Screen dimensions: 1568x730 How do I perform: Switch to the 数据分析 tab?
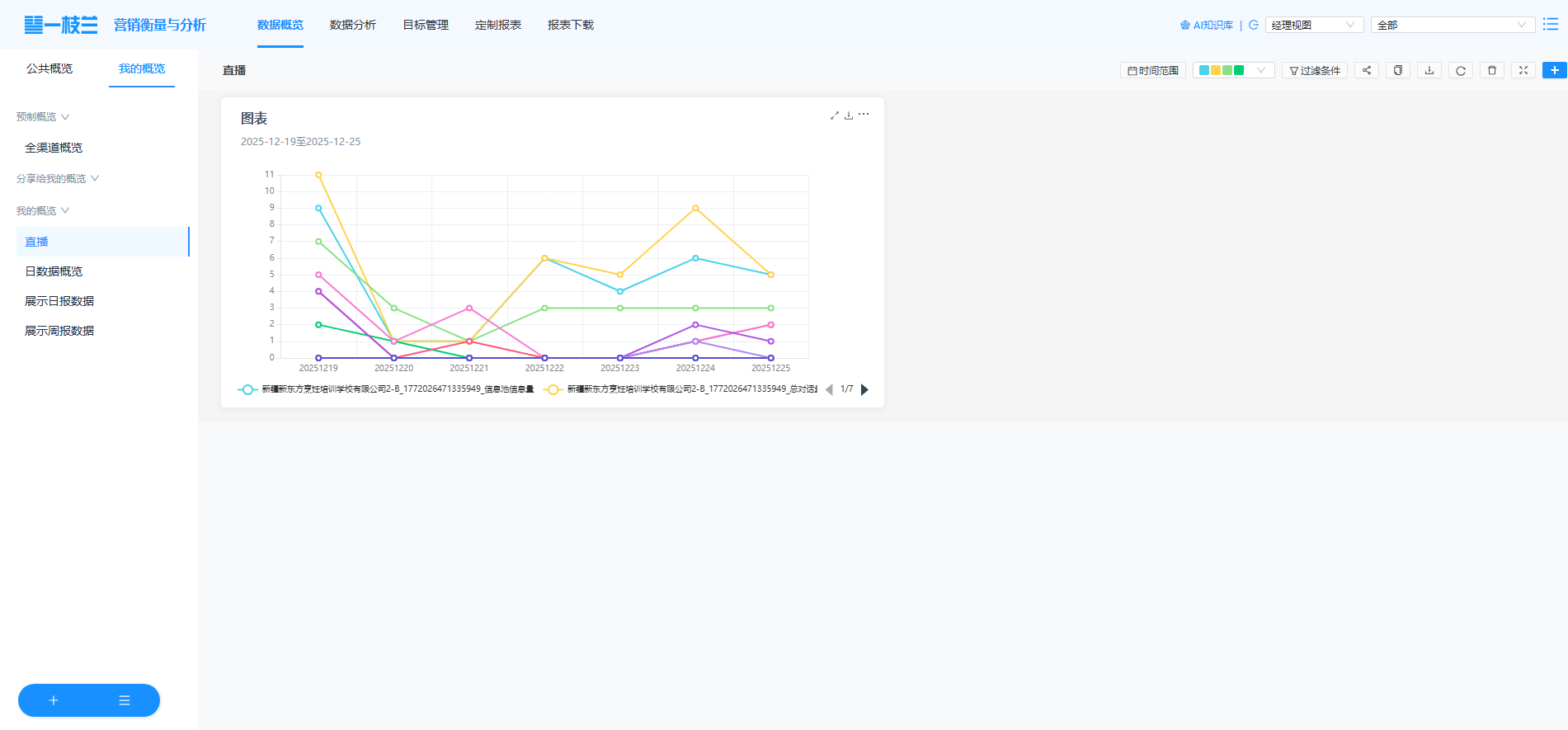pos(352,26)
